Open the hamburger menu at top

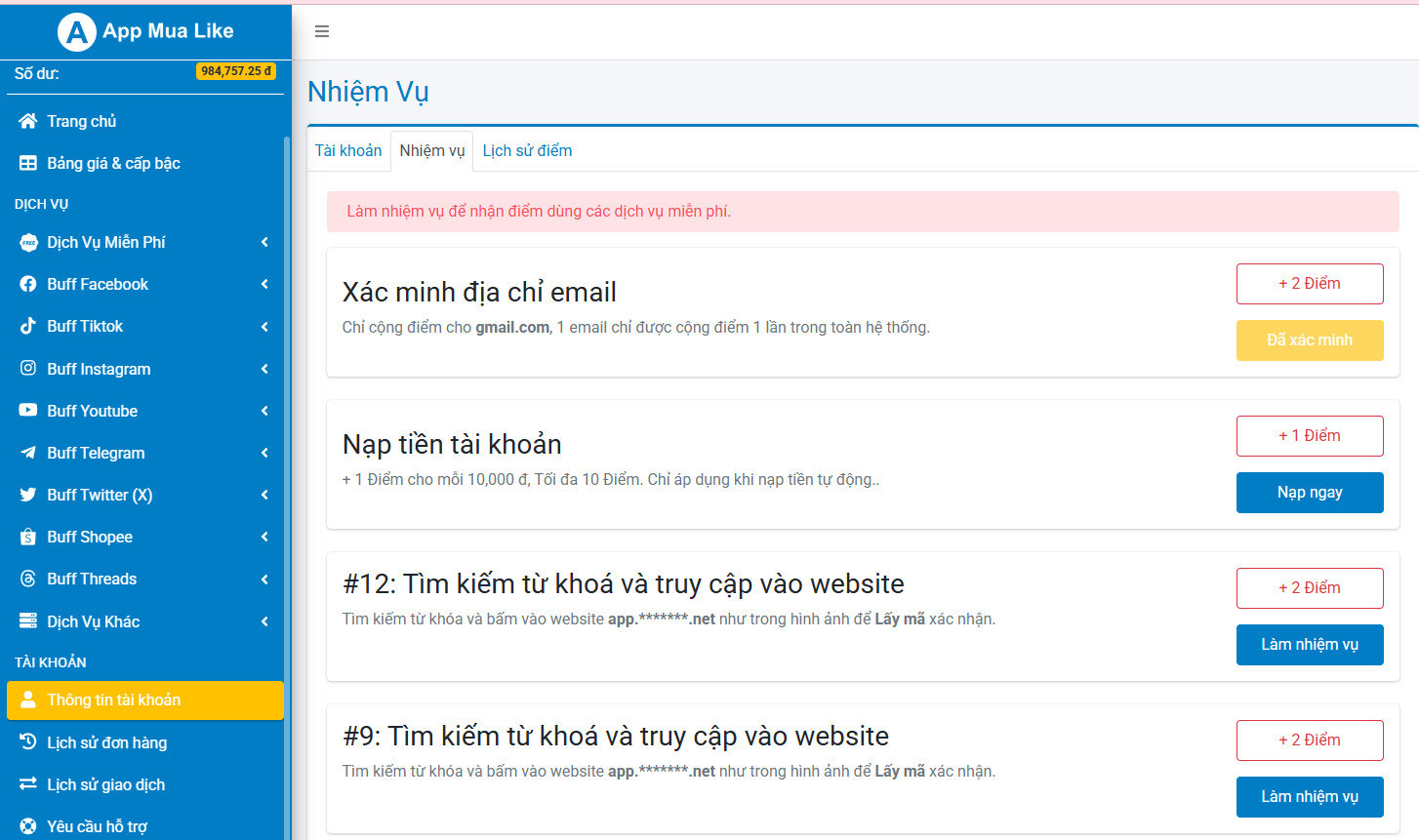(322, 31)
